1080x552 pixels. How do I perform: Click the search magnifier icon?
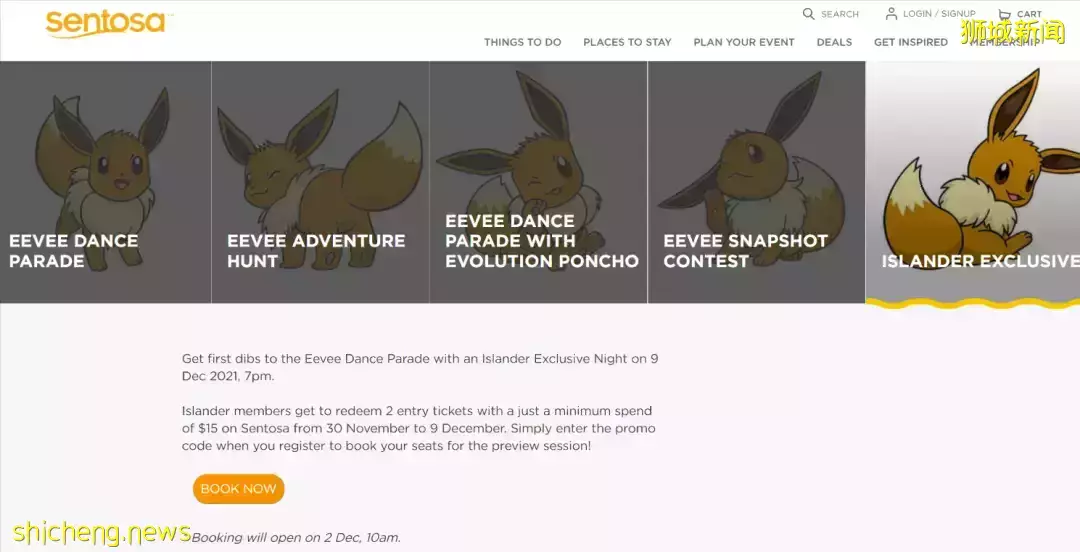(808, 14)
